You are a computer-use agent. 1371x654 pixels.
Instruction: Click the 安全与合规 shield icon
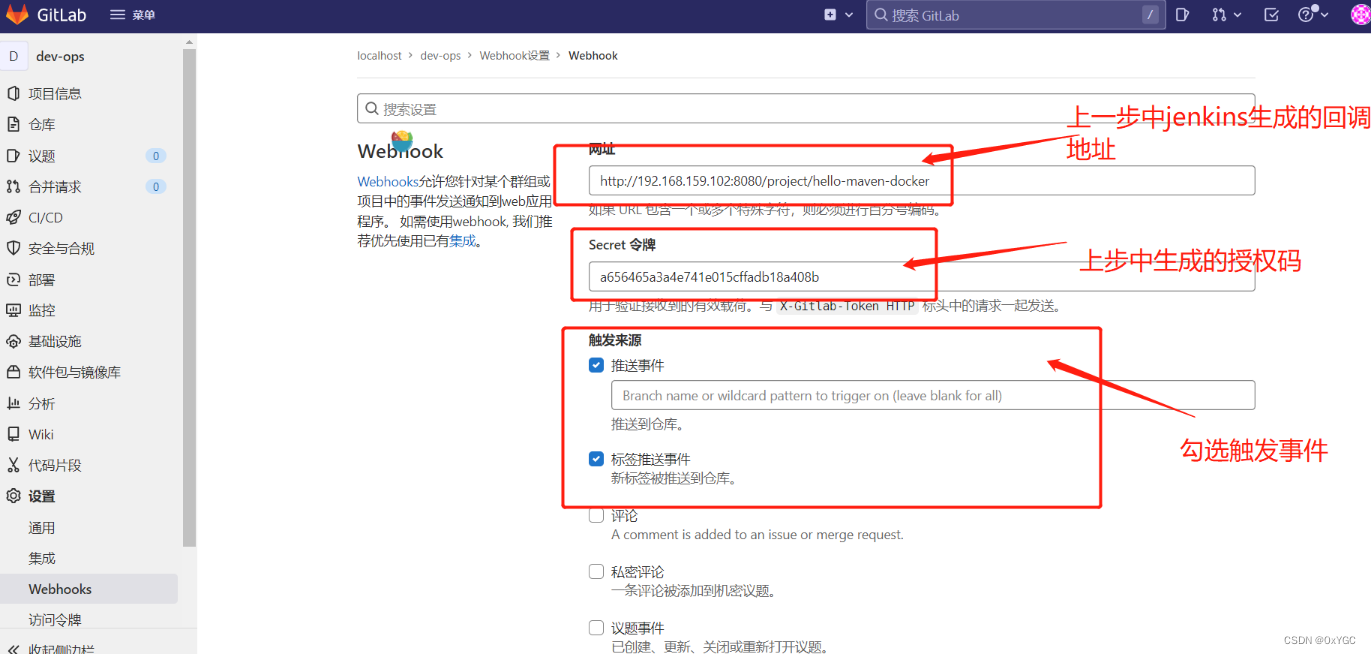pos(13,249)
